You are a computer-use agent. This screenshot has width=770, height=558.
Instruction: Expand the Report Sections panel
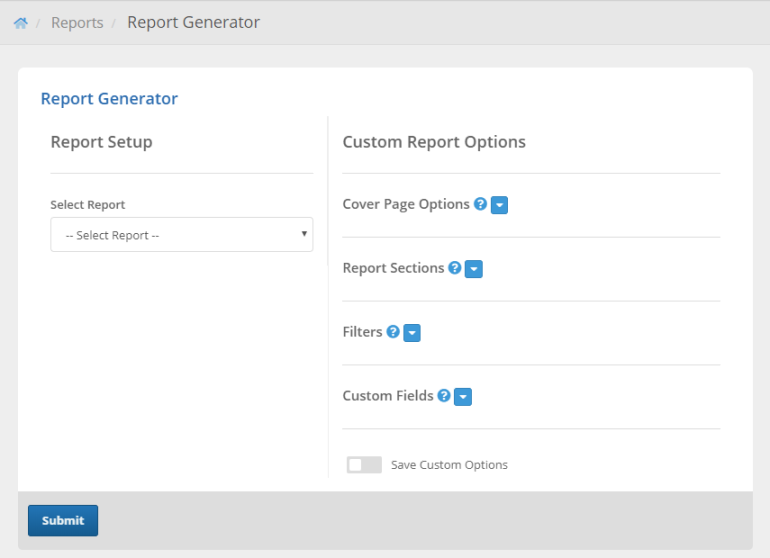click(474, 269)
